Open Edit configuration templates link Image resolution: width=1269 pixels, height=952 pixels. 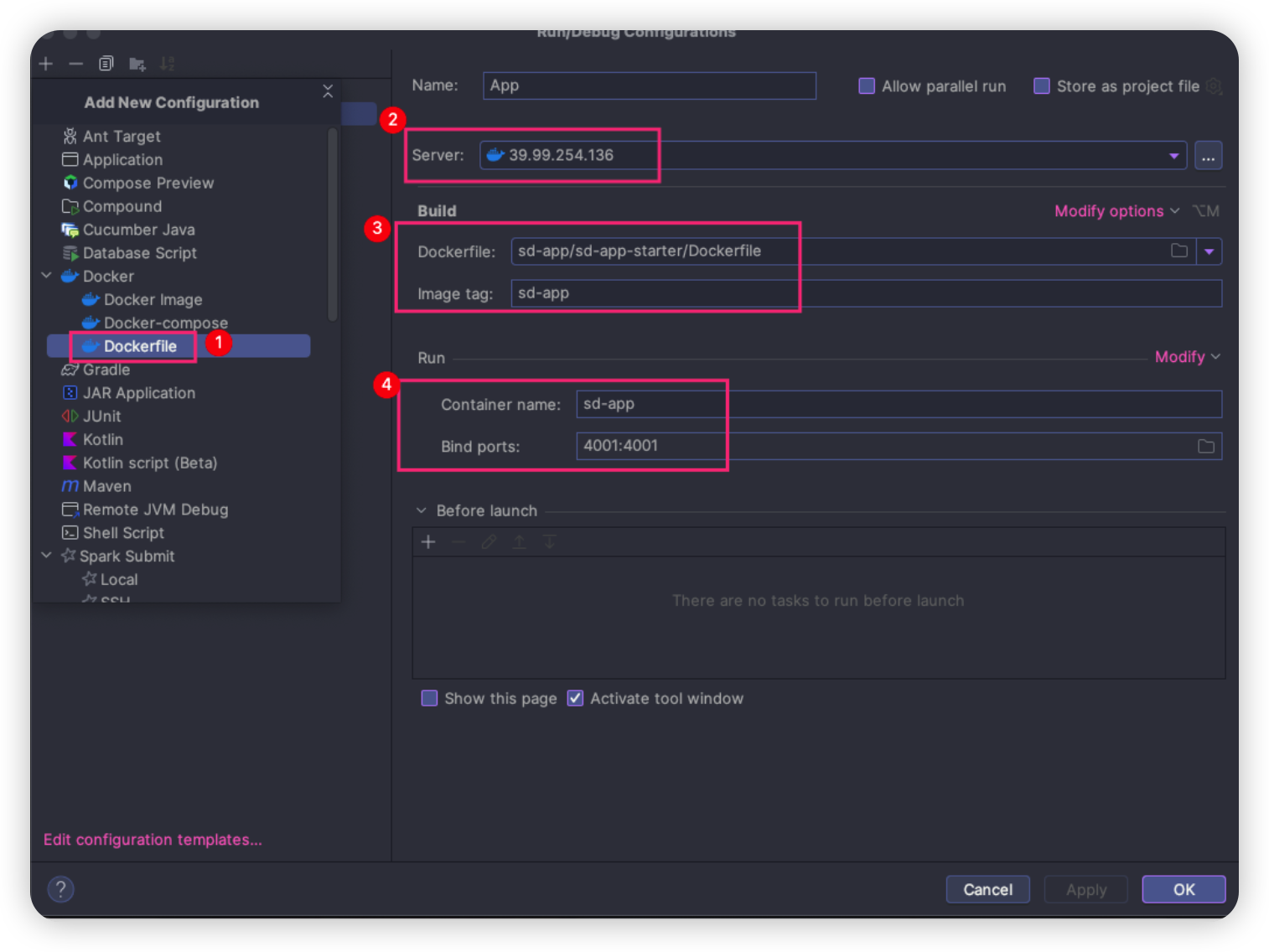point(153,840)
